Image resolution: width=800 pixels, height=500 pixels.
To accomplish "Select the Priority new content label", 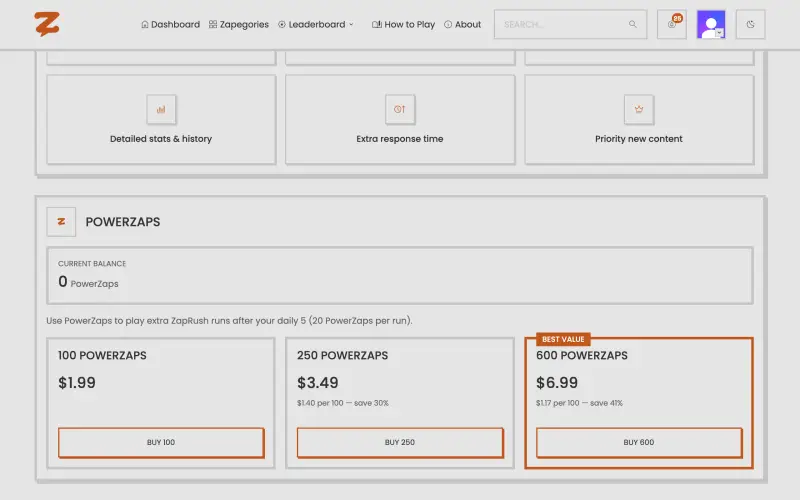I will coord(639,139).
